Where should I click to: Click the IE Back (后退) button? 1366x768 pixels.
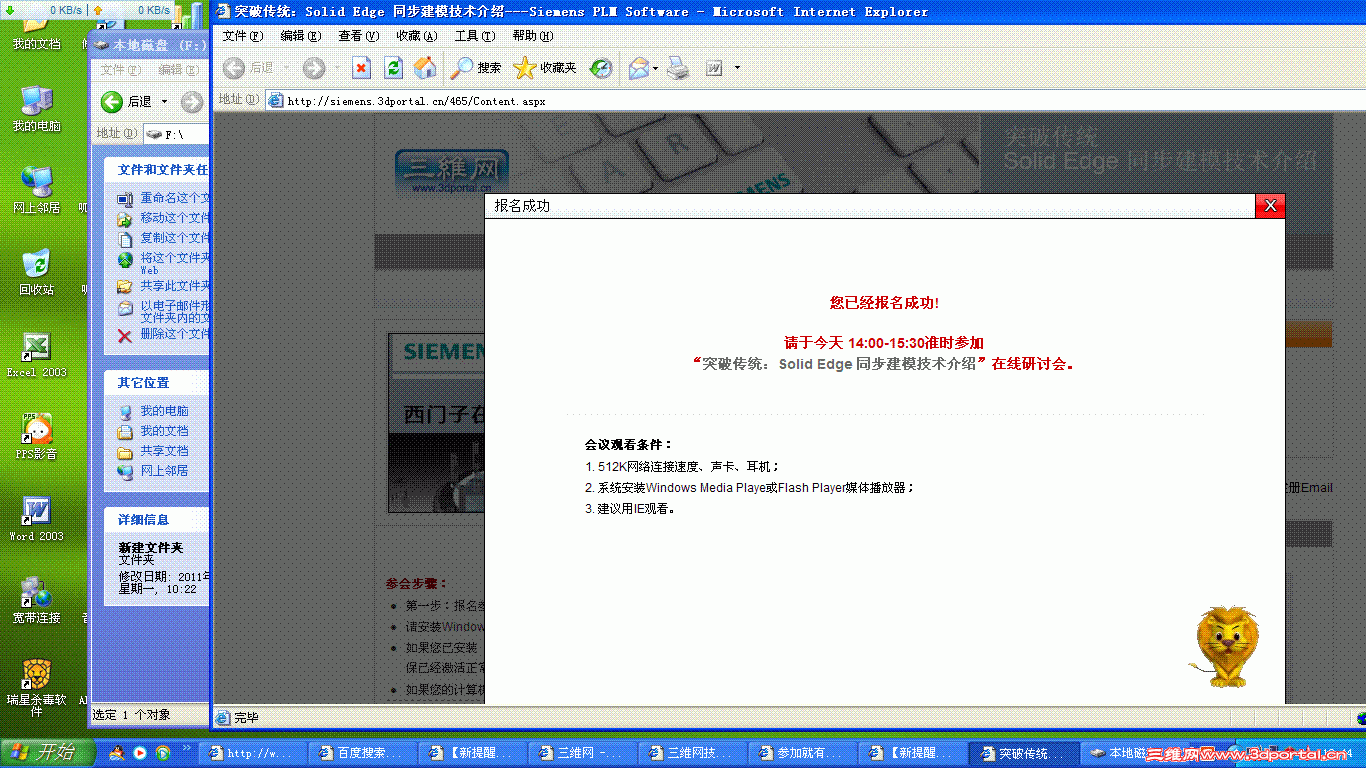click(249, 67)
